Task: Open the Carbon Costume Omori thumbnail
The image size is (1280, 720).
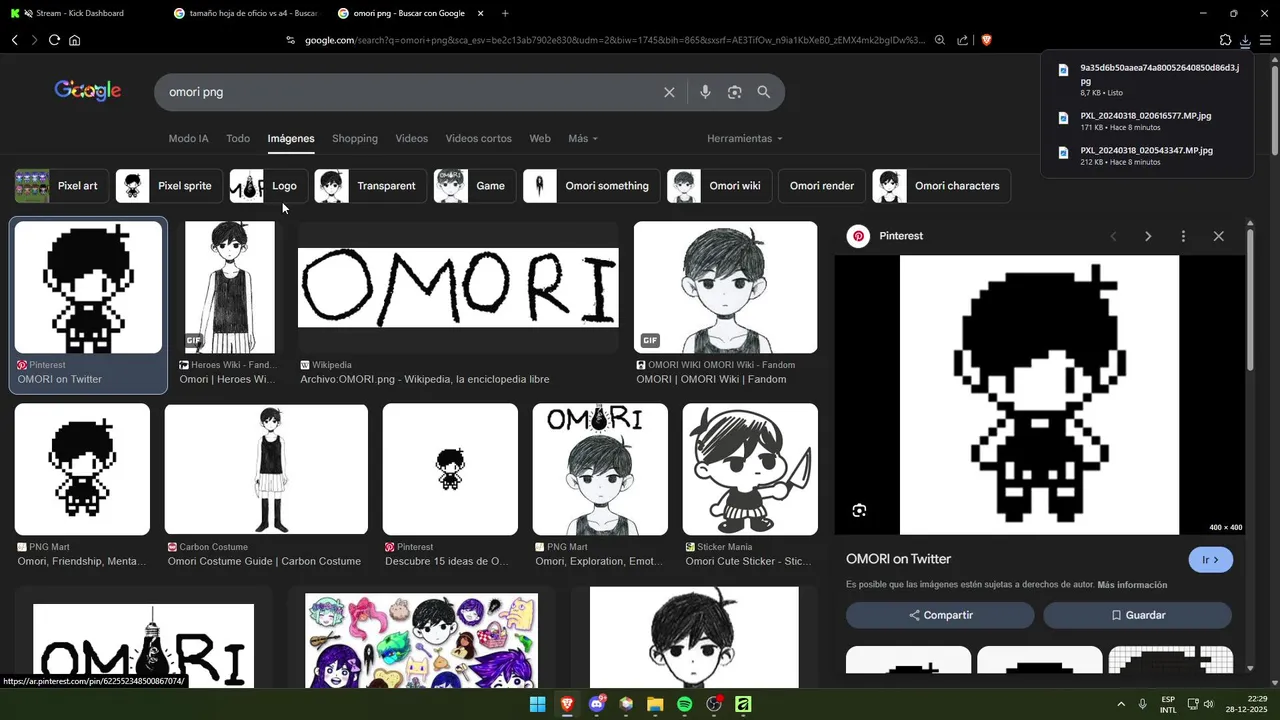Action: tap(266, 469)
